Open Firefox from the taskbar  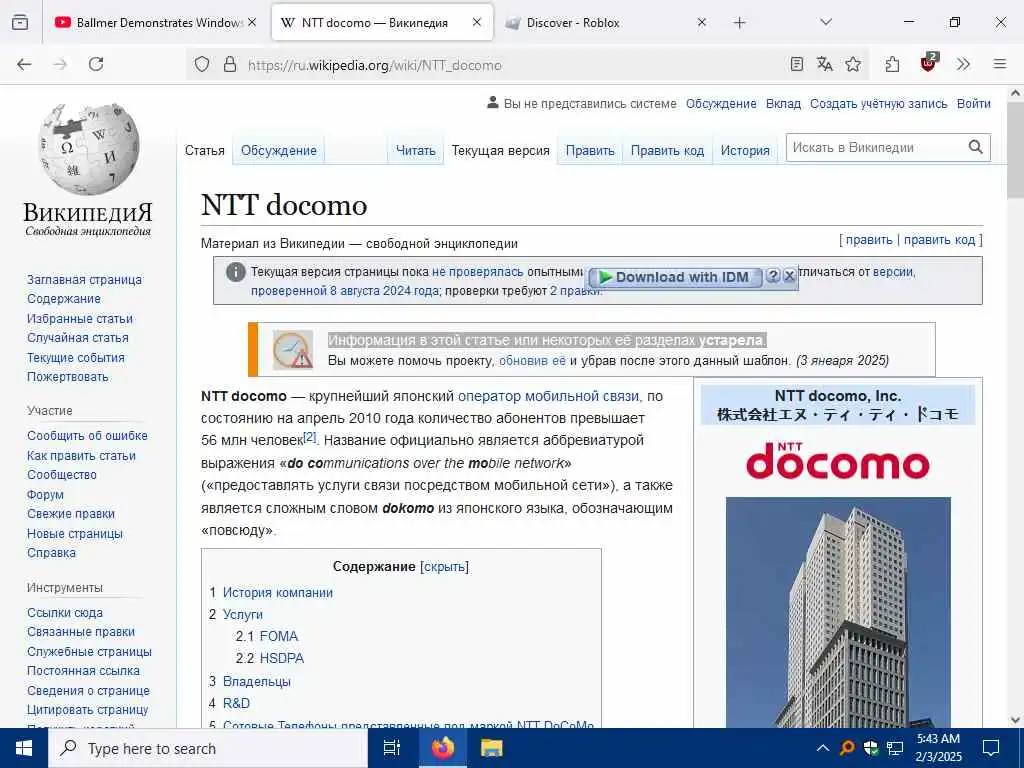442,748
